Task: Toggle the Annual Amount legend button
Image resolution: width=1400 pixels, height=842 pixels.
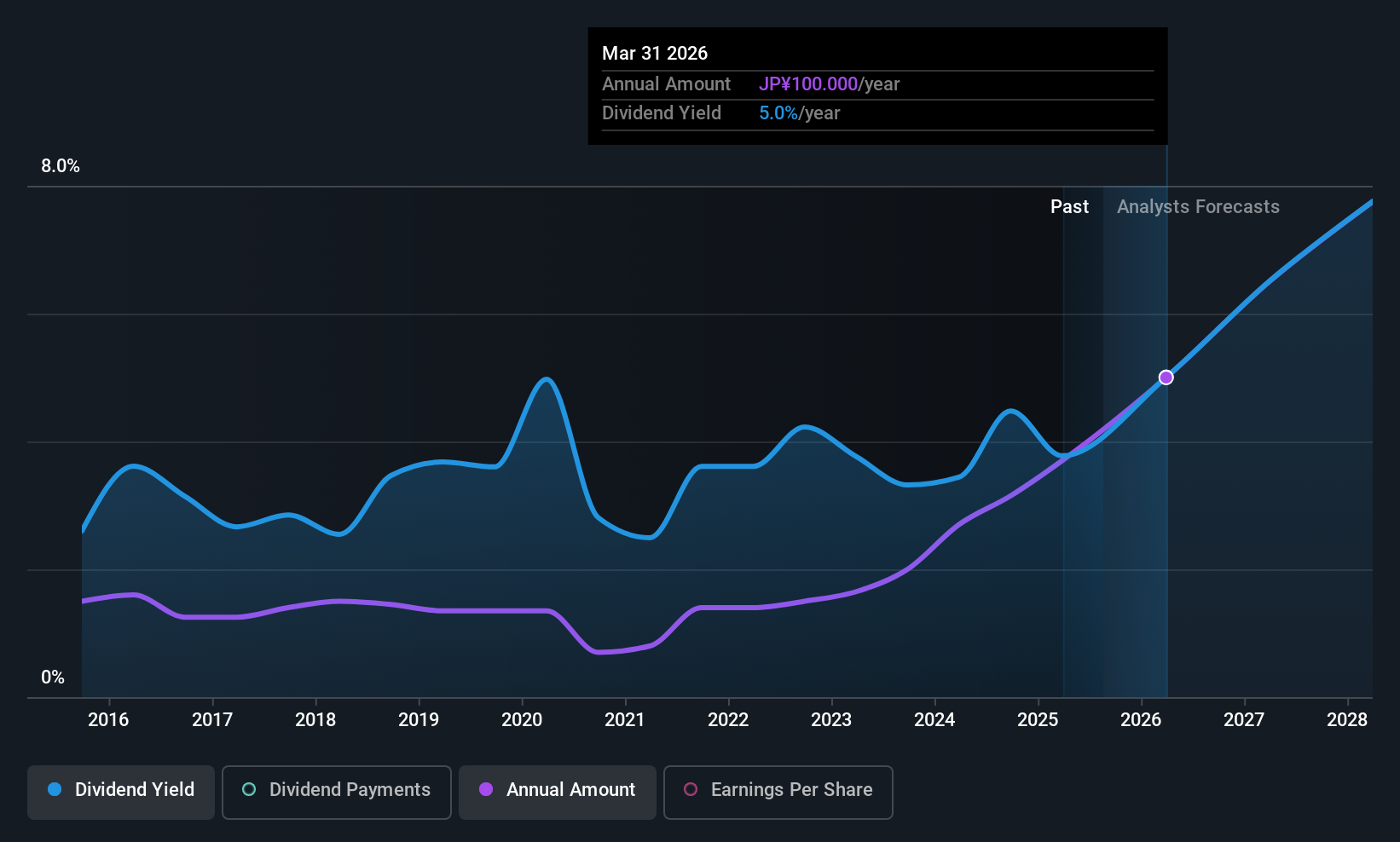Action: tap(558, 792)
